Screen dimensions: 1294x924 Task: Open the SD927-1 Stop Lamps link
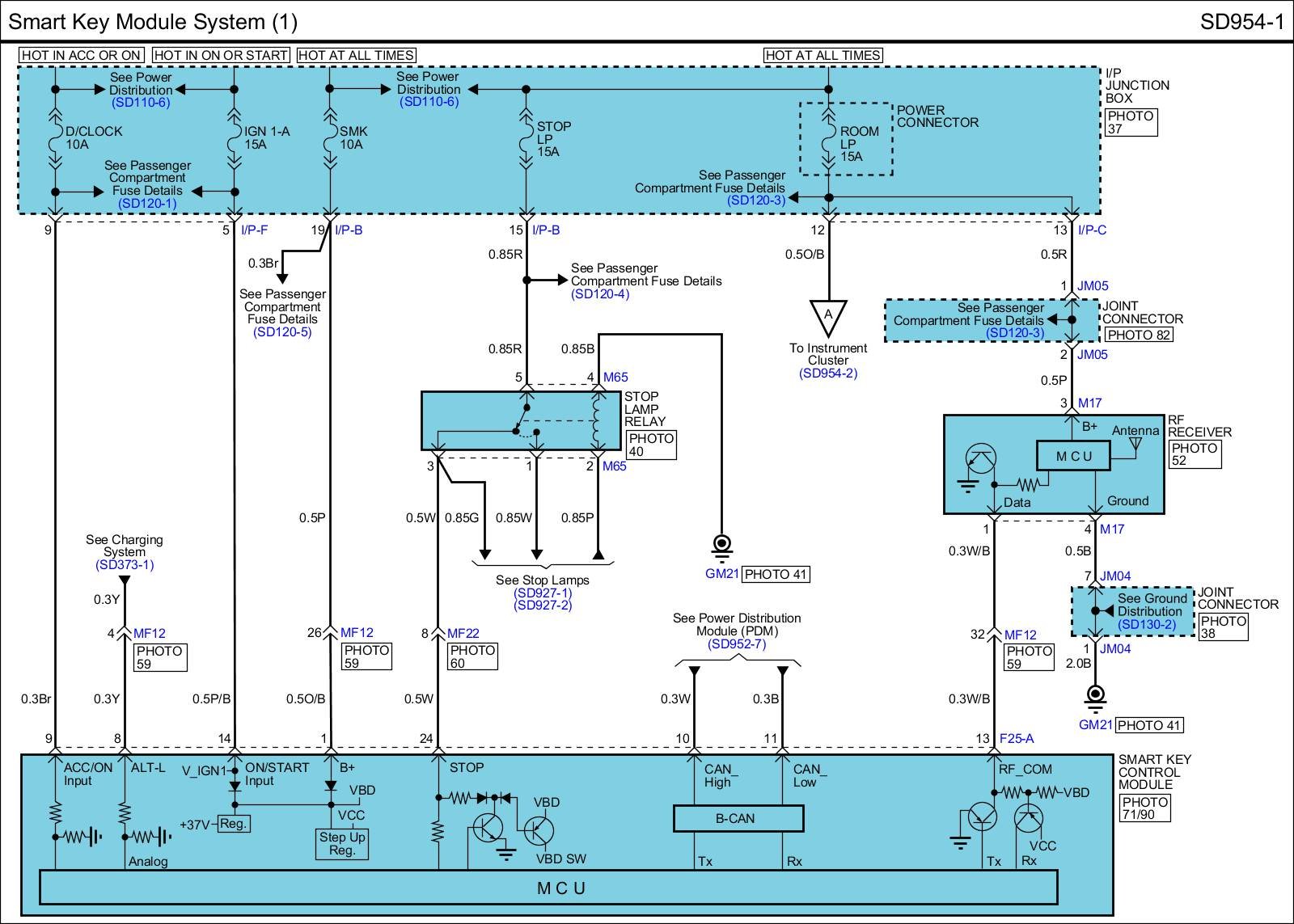click(542, 593)
